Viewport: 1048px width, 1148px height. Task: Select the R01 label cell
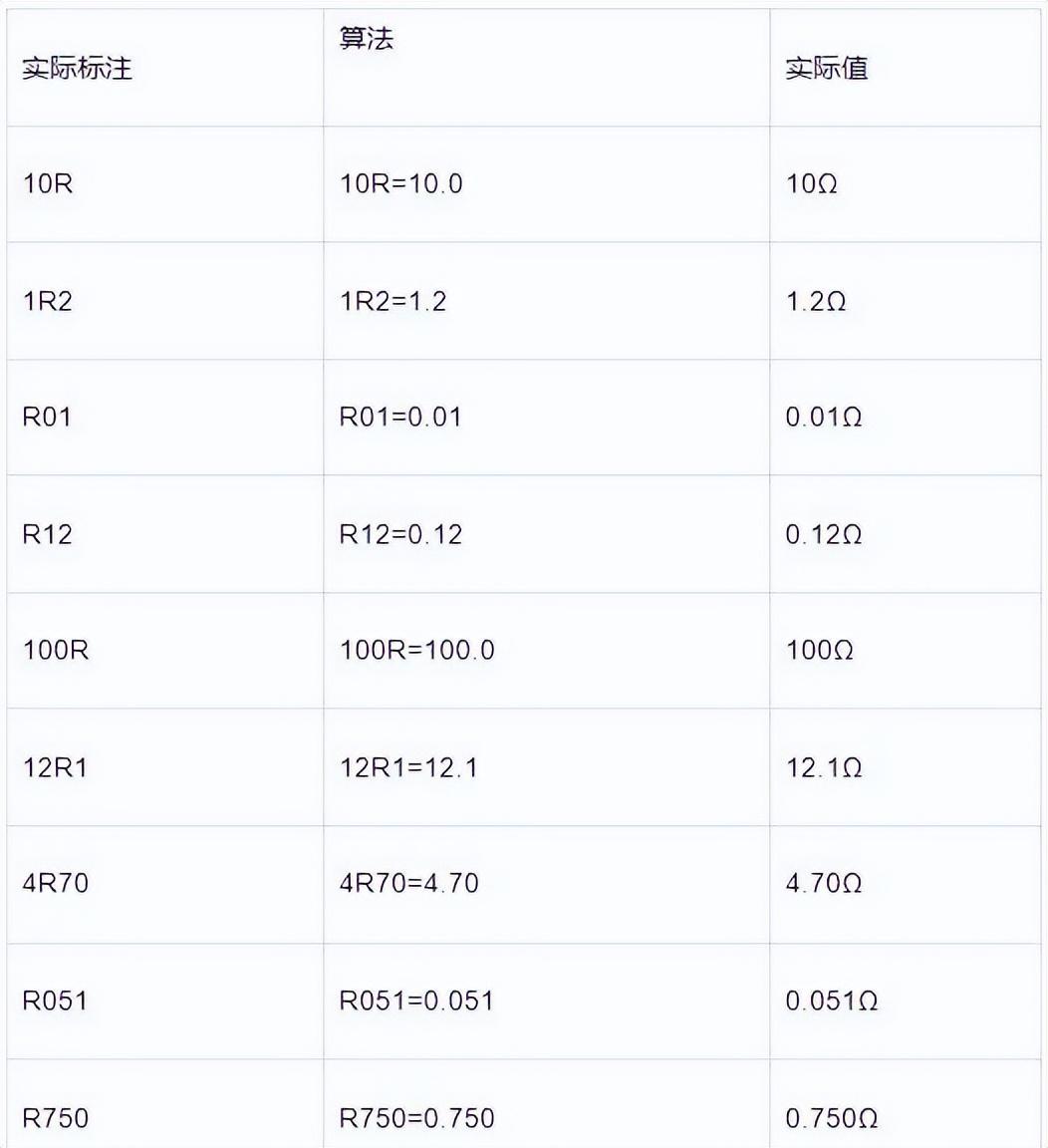tap(48, 417)
